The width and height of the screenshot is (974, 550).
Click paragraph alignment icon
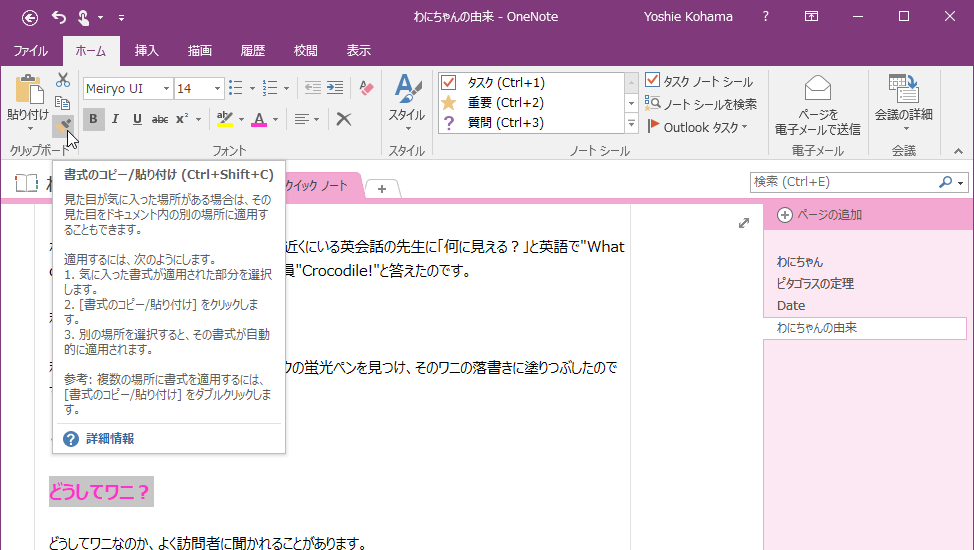301,119
